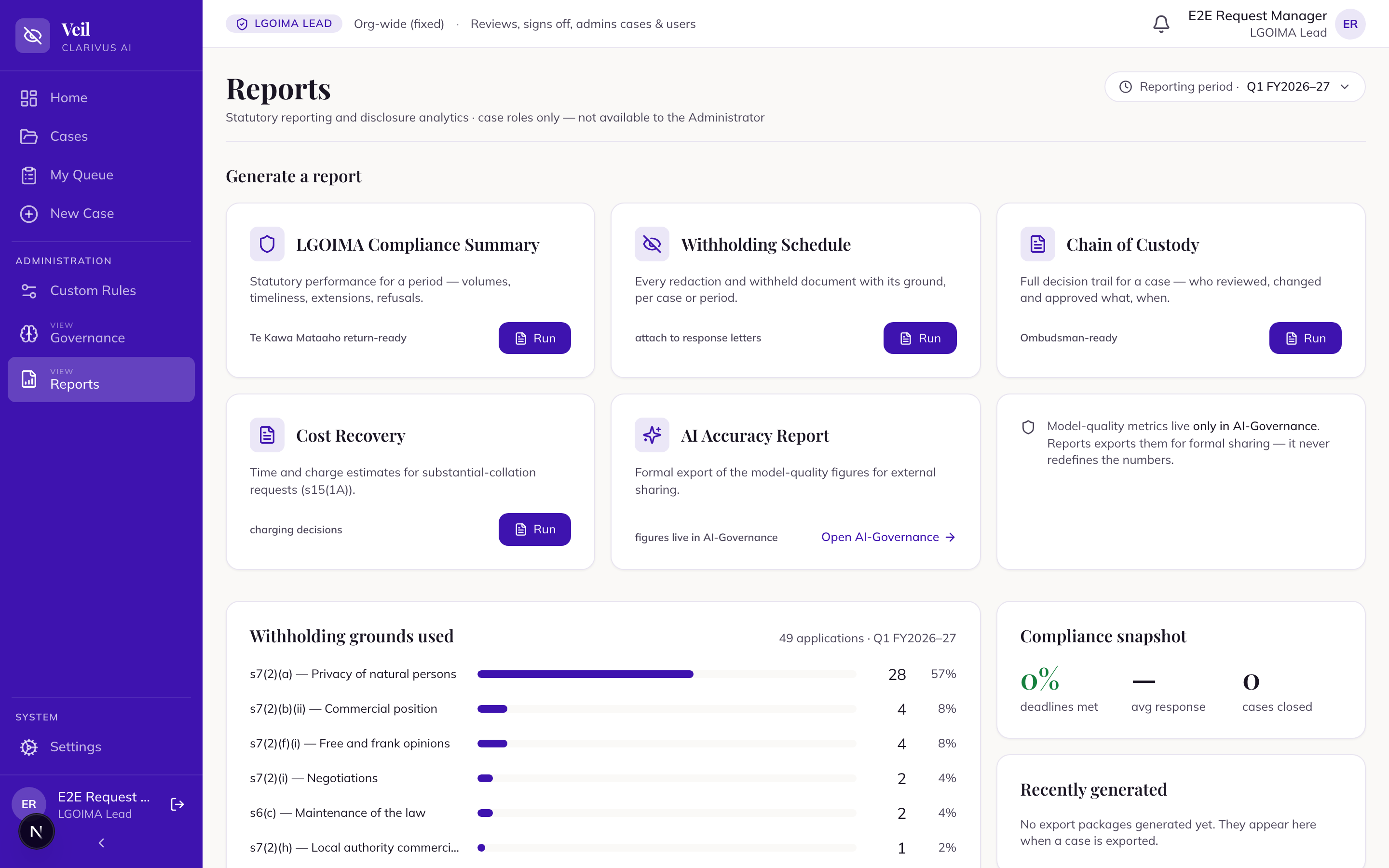This screenshot has width=1389, height=868.
Task: Click the LGOIMA Compliance Summary shield icon
Action: (267, 244)
